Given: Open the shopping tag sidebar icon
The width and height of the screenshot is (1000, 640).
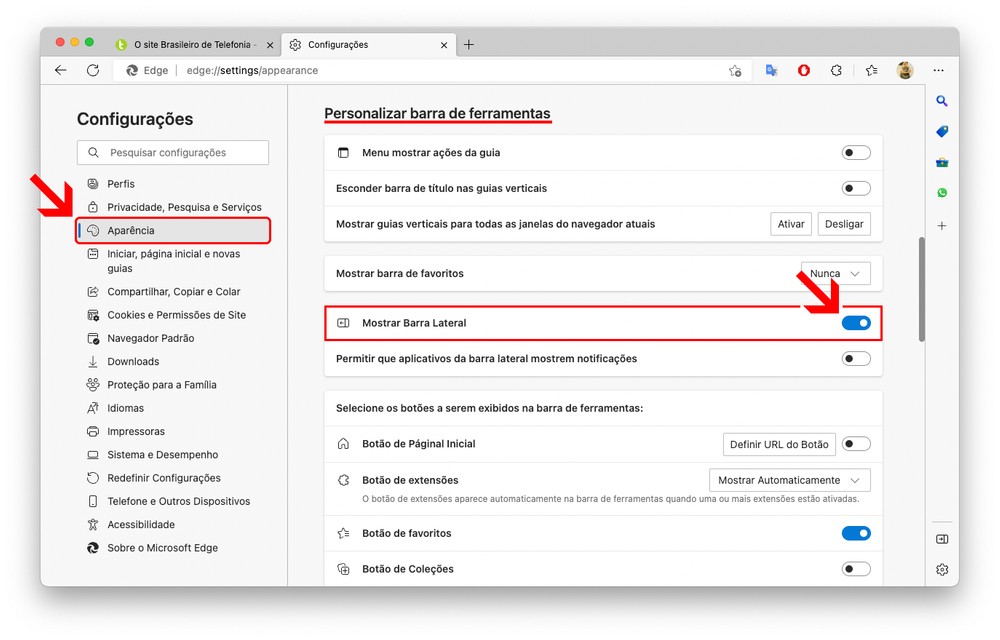Looking at the screenshot, I should click(941, 132).
